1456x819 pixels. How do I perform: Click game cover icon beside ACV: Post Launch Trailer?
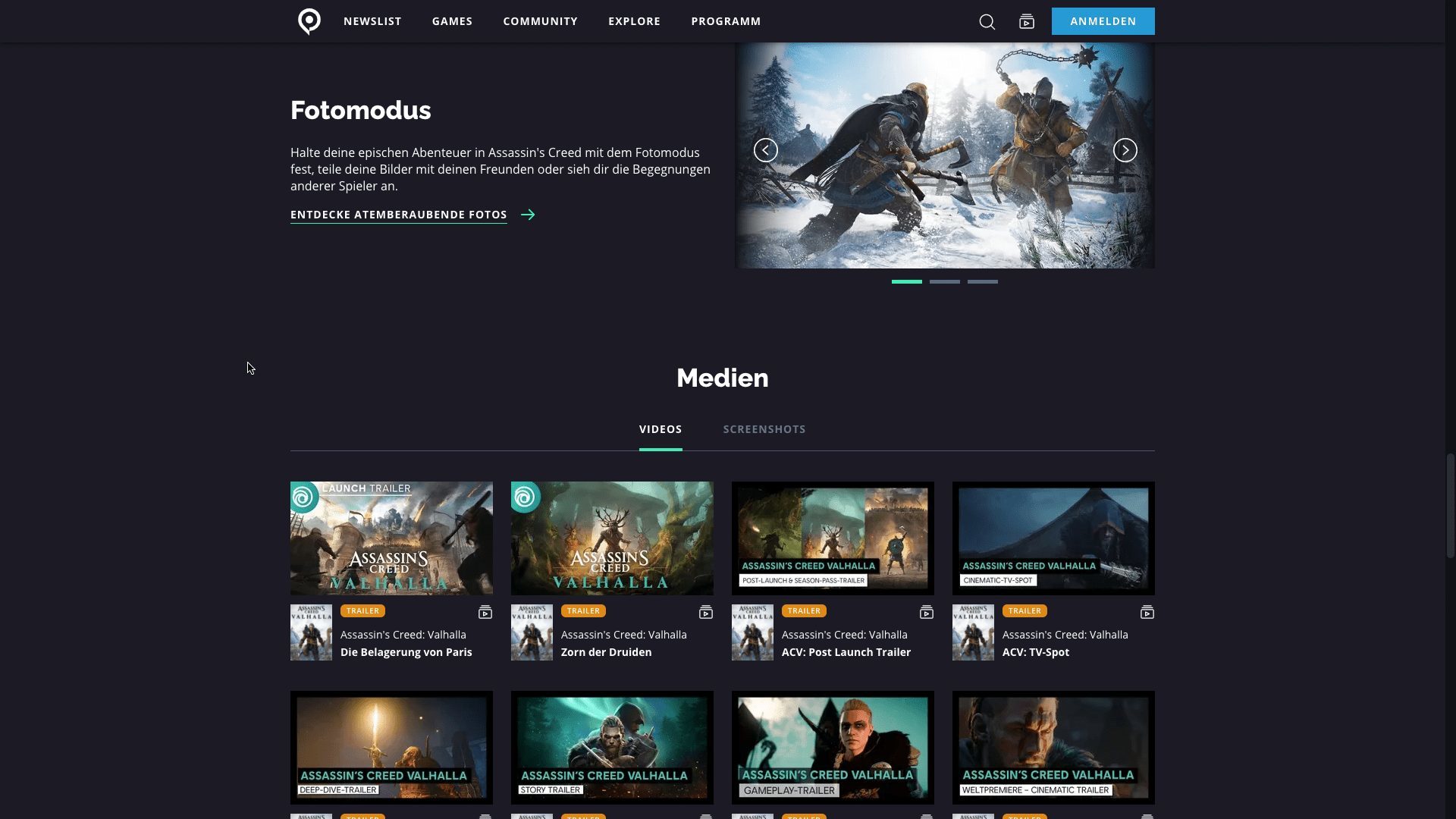coord(752,632)
